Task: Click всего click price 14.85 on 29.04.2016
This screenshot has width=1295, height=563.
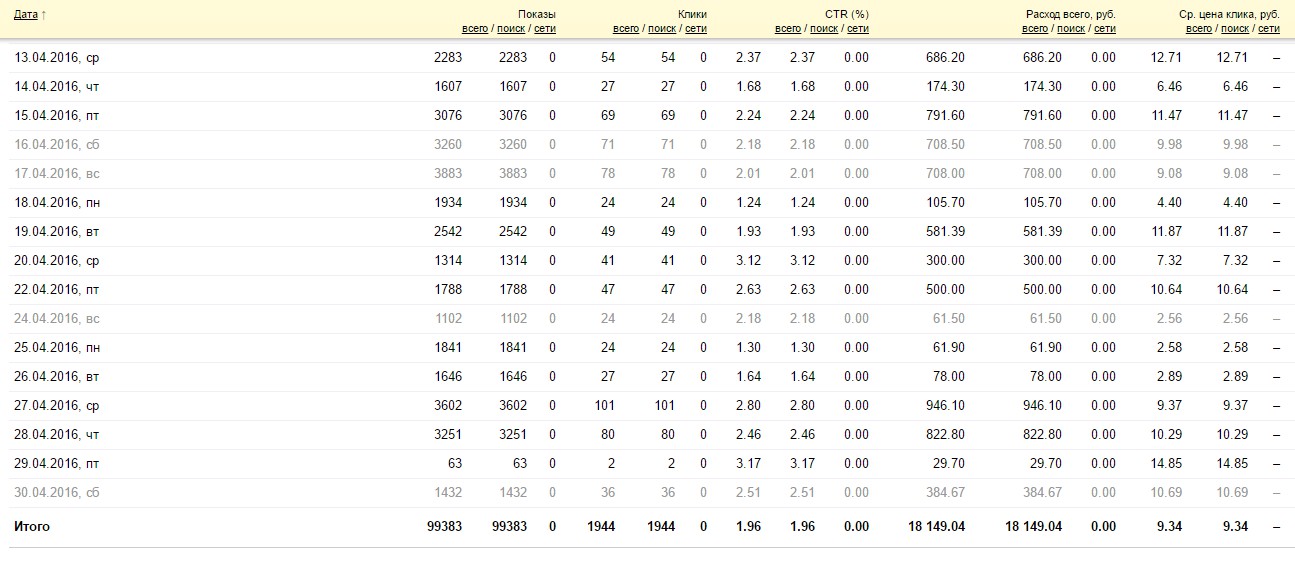Action: tap(1166, 464)
